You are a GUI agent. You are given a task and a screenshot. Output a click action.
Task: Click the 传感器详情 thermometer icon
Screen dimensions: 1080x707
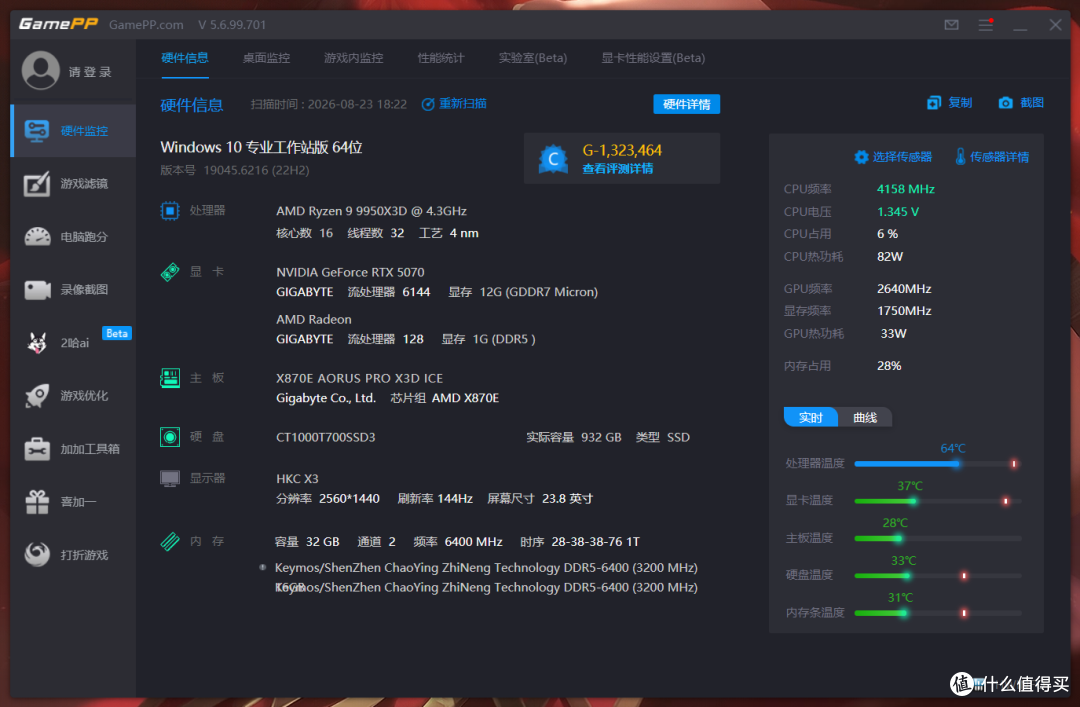[960, 156]
